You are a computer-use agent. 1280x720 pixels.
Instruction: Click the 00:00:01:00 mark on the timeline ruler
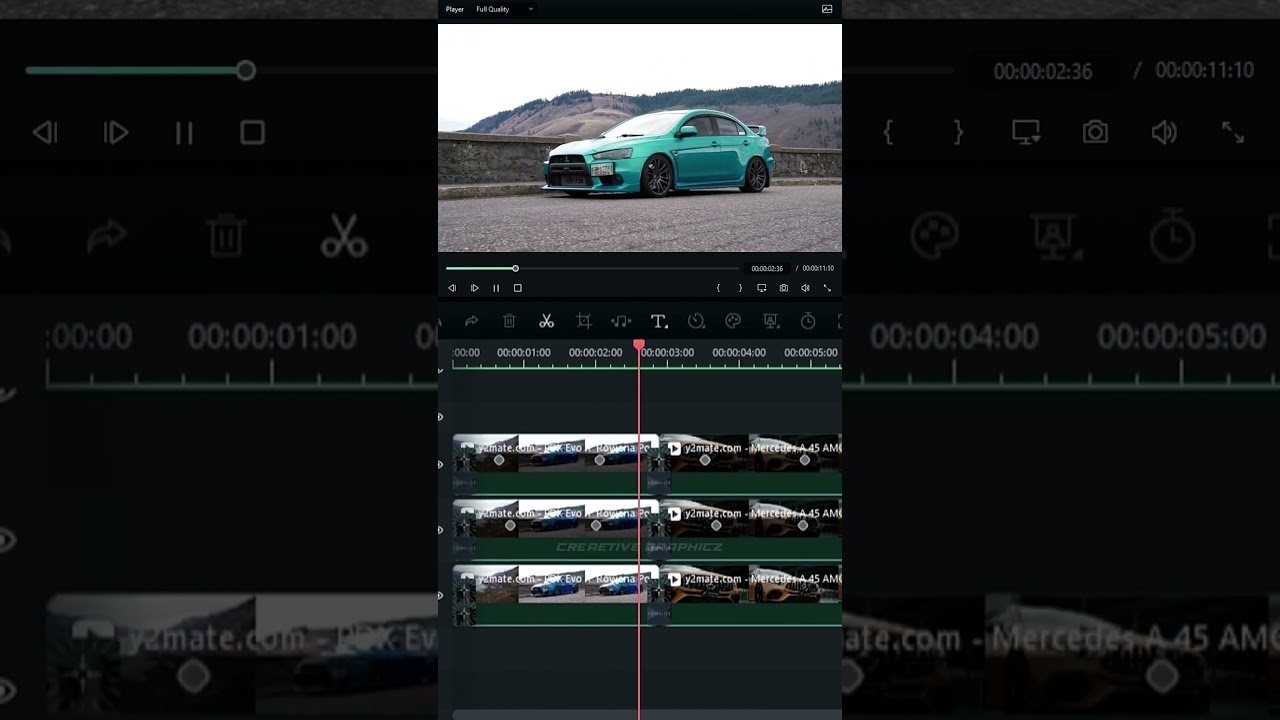(524, 353)
